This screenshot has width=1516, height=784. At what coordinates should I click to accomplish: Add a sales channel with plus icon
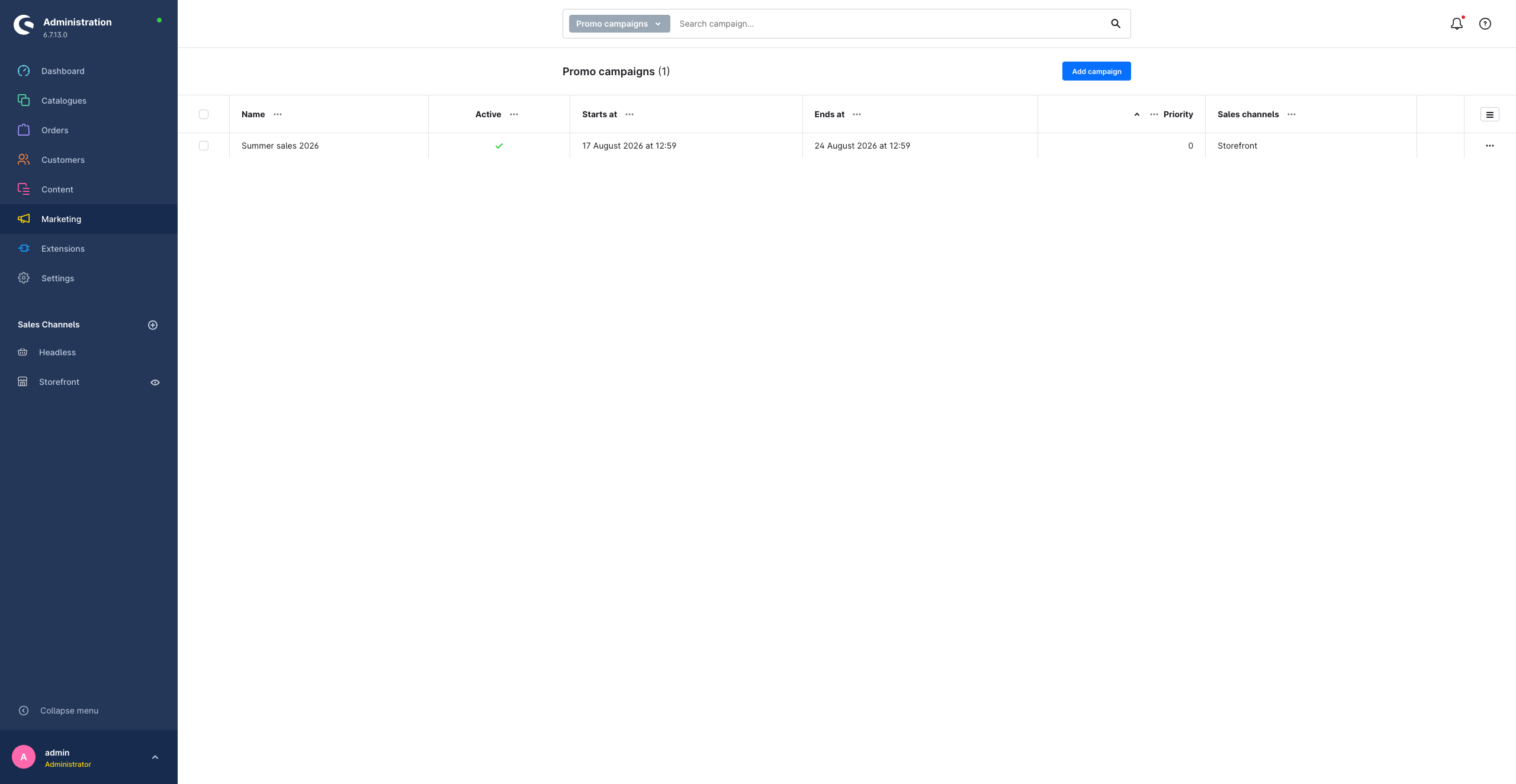click(153, 324)
